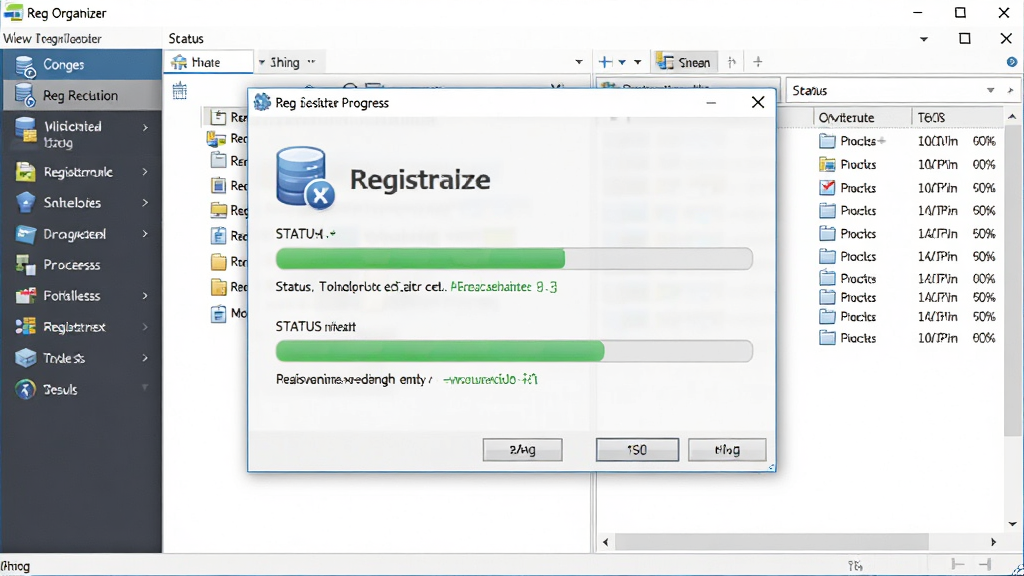
Task: Click the horizontal scrollbar thumb
Action: pyautogui.click(x=771, y=542)
